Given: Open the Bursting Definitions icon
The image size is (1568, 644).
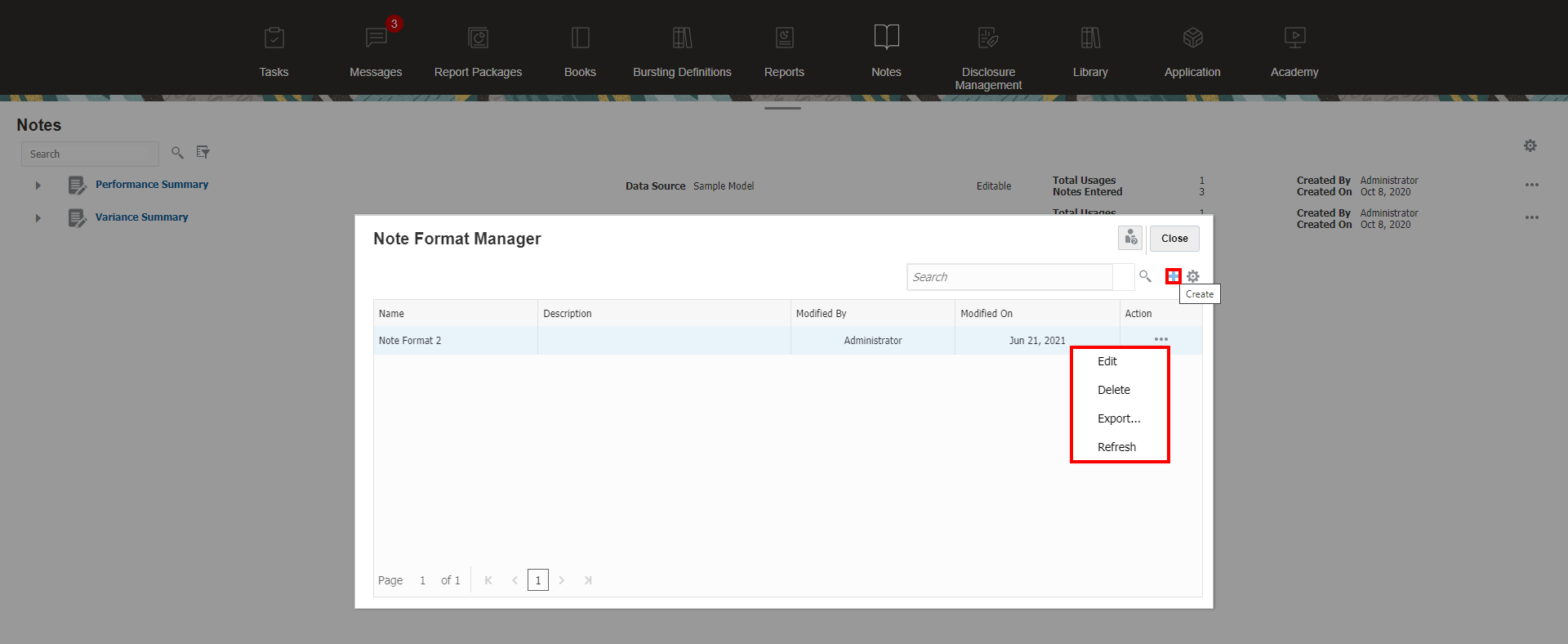Looking at the screenshot, I should tap(683, 38).
